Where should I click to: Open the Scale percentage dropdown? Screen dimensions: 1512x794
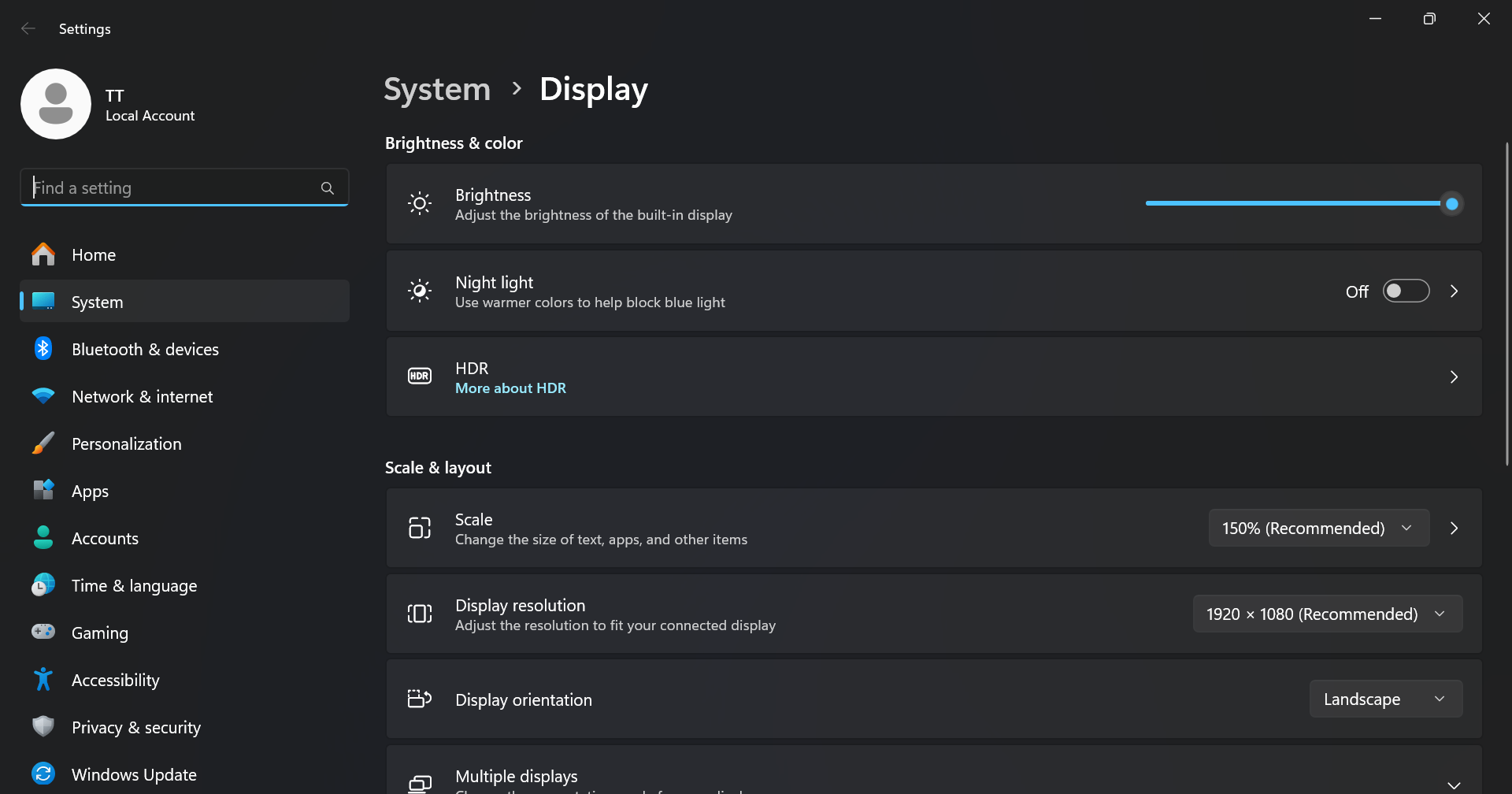[1319, 528]
